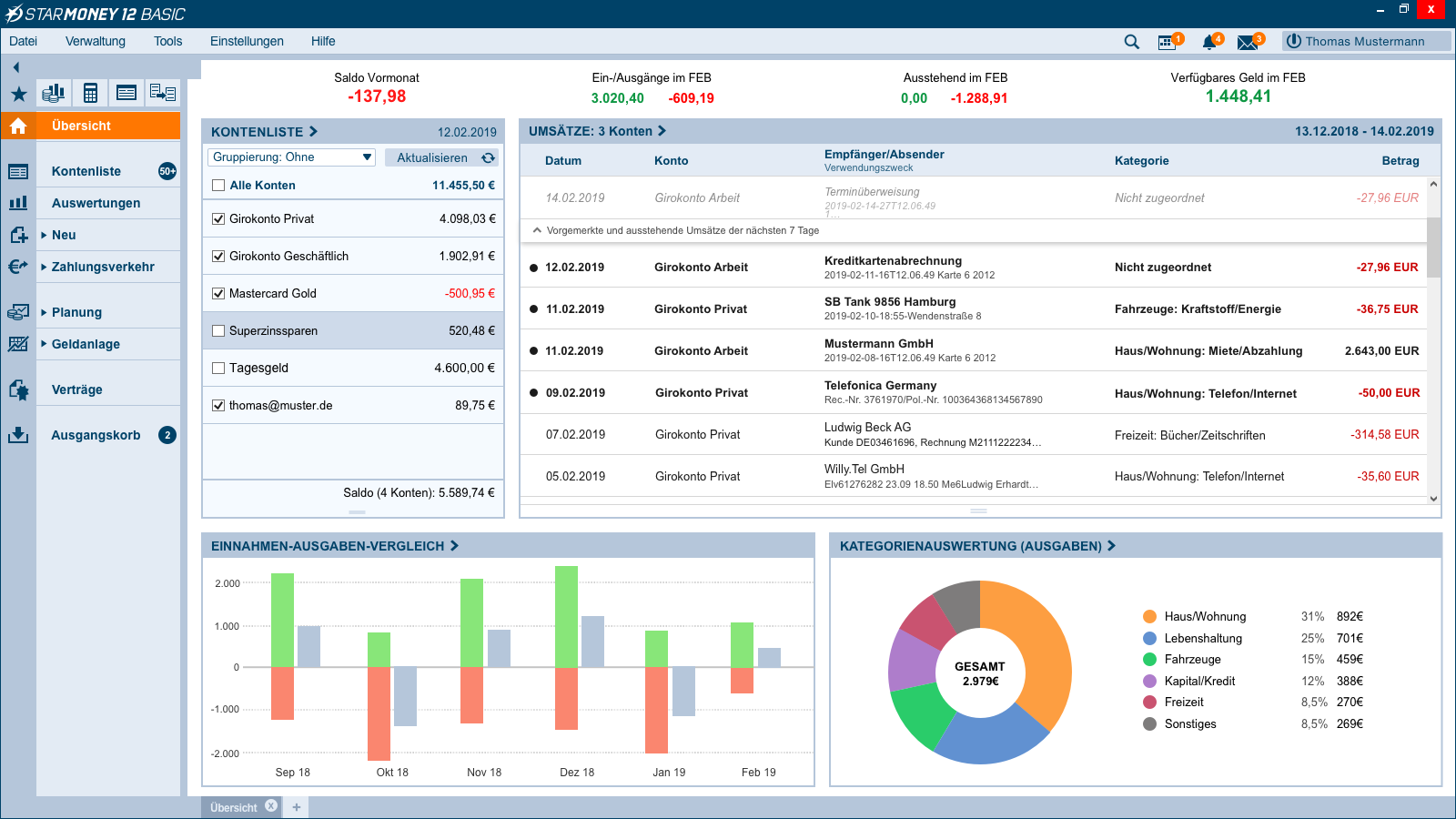Click the Kontenliste sidebar list icon
This screenshot has height=819, width=1456.
(x=18, y=172)
